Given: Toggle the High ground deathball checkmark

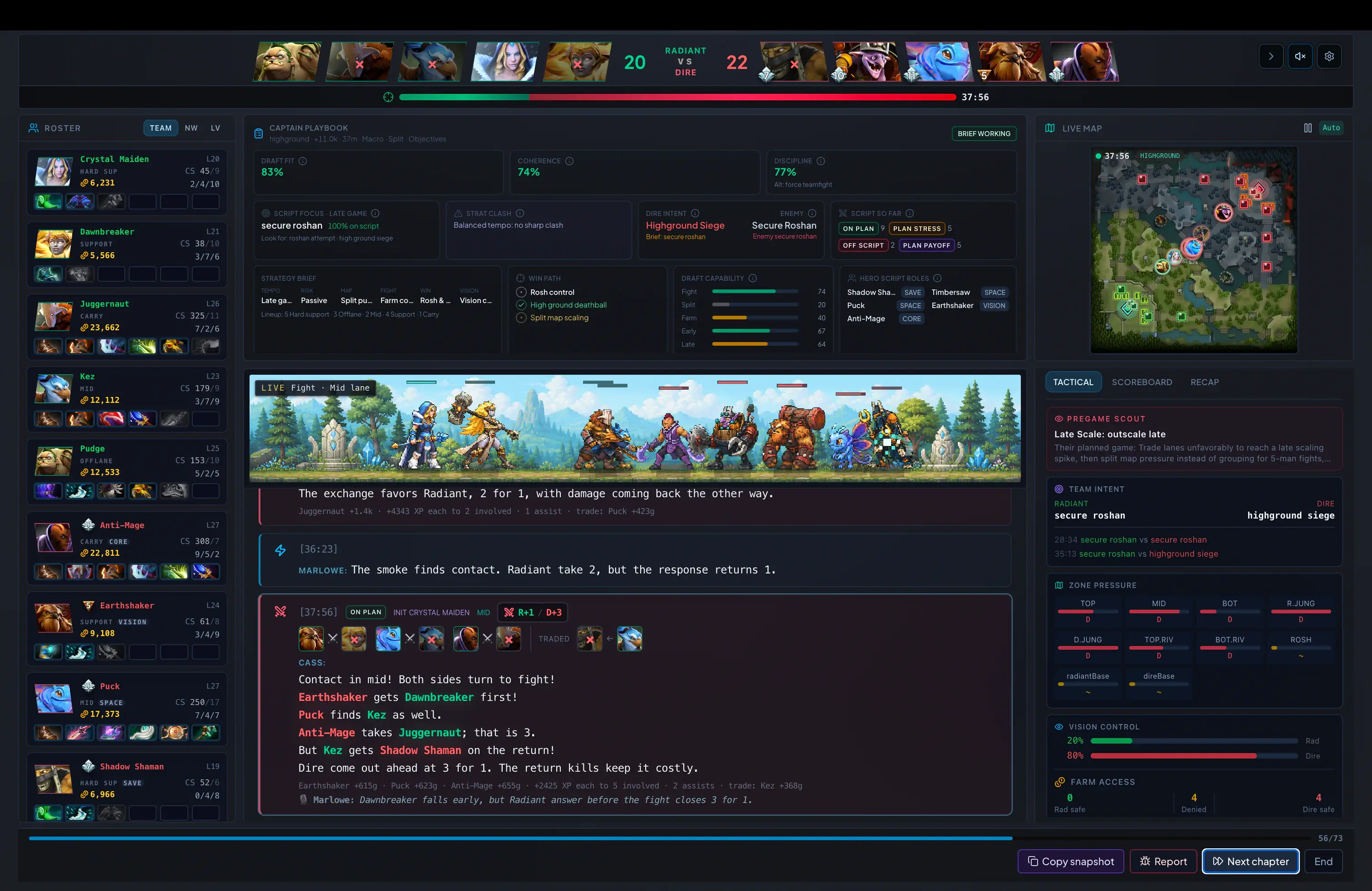Looking at the screenshot, I should point(521,305).
